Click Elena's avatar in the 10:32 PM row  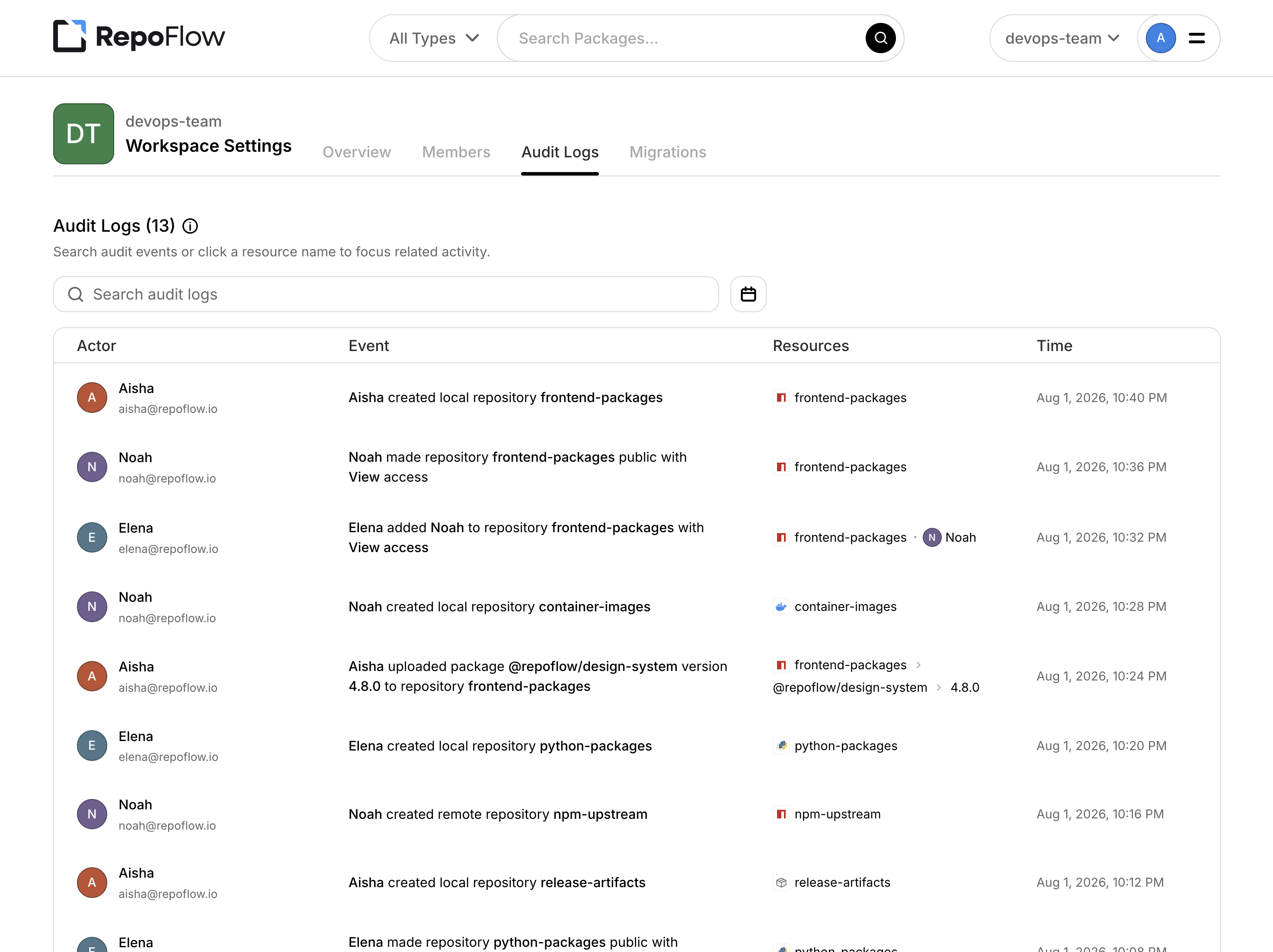[x=92, y=537]
